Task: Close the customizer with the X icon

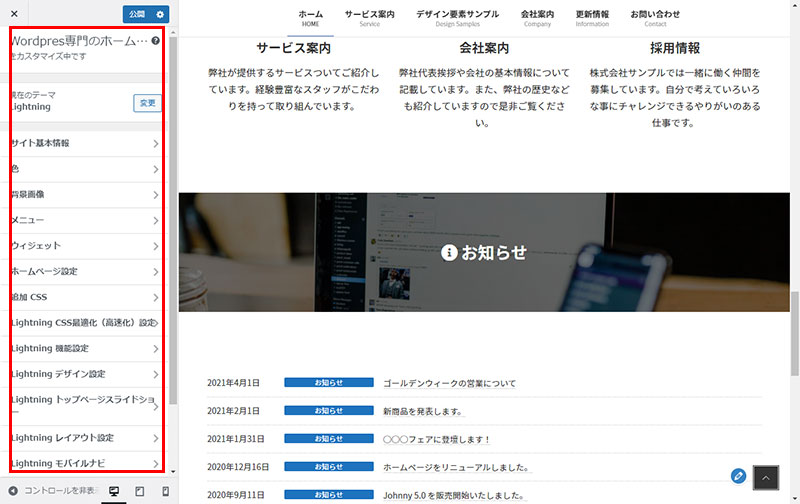Action: tap(13, 14)
